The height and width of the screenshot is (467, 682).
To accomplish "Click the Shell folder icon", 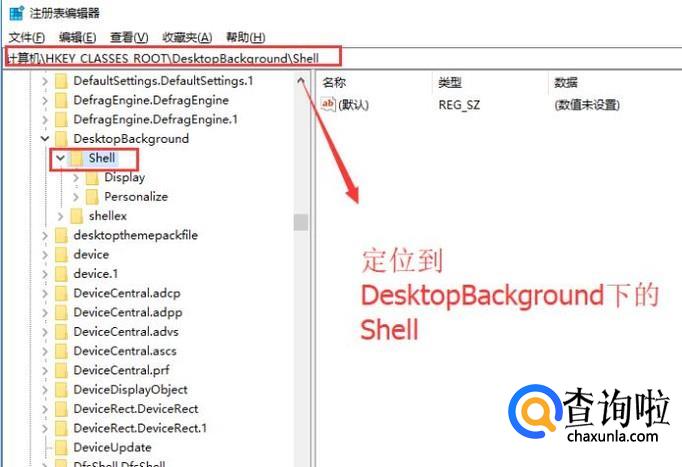I will click(77, 158).
